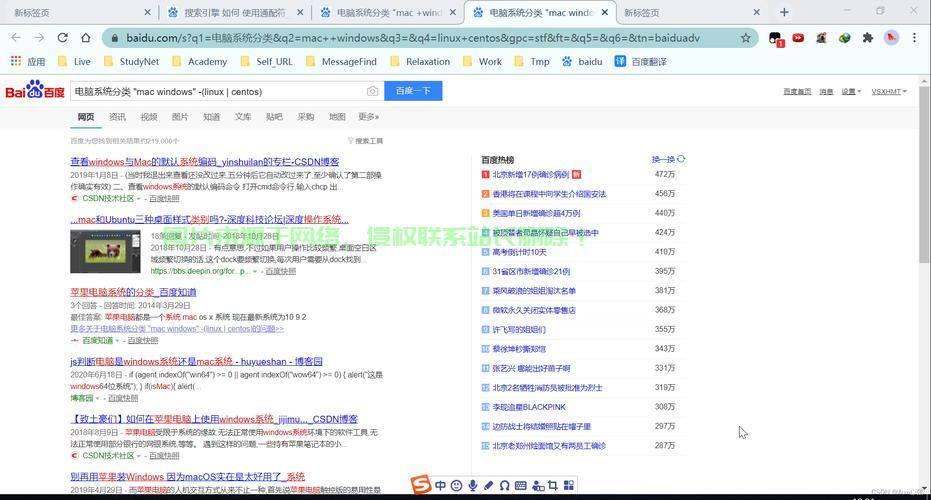Viewport: 931px width, 500px height.
Task: Open the 设置 dropdown
Action: pyautogui.click(x=851, y=91)
